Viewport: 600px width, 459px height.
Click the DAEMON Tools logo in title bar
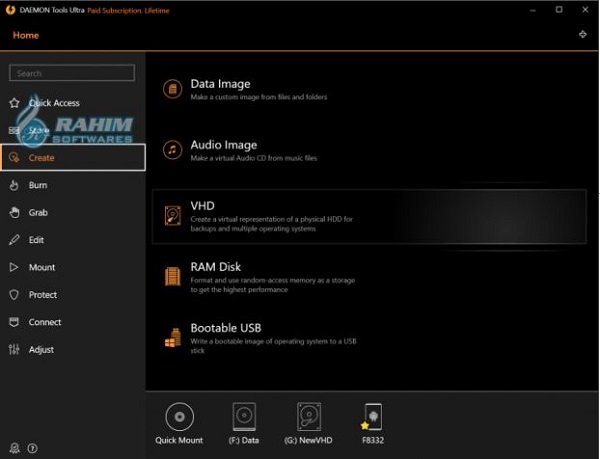pos(10,10)
